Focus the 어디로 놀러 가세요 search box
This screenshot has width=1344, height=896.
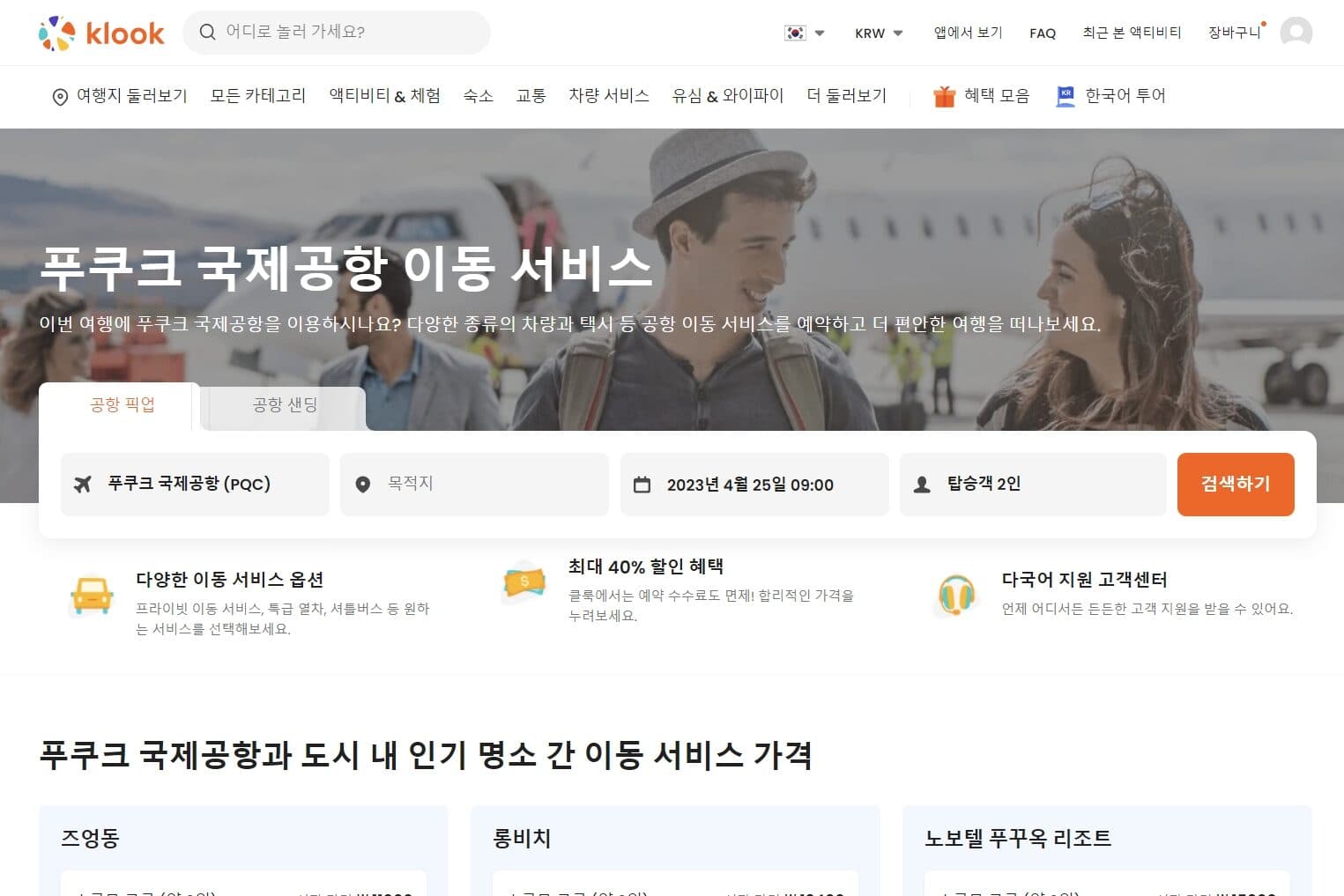tap(348, 33)
